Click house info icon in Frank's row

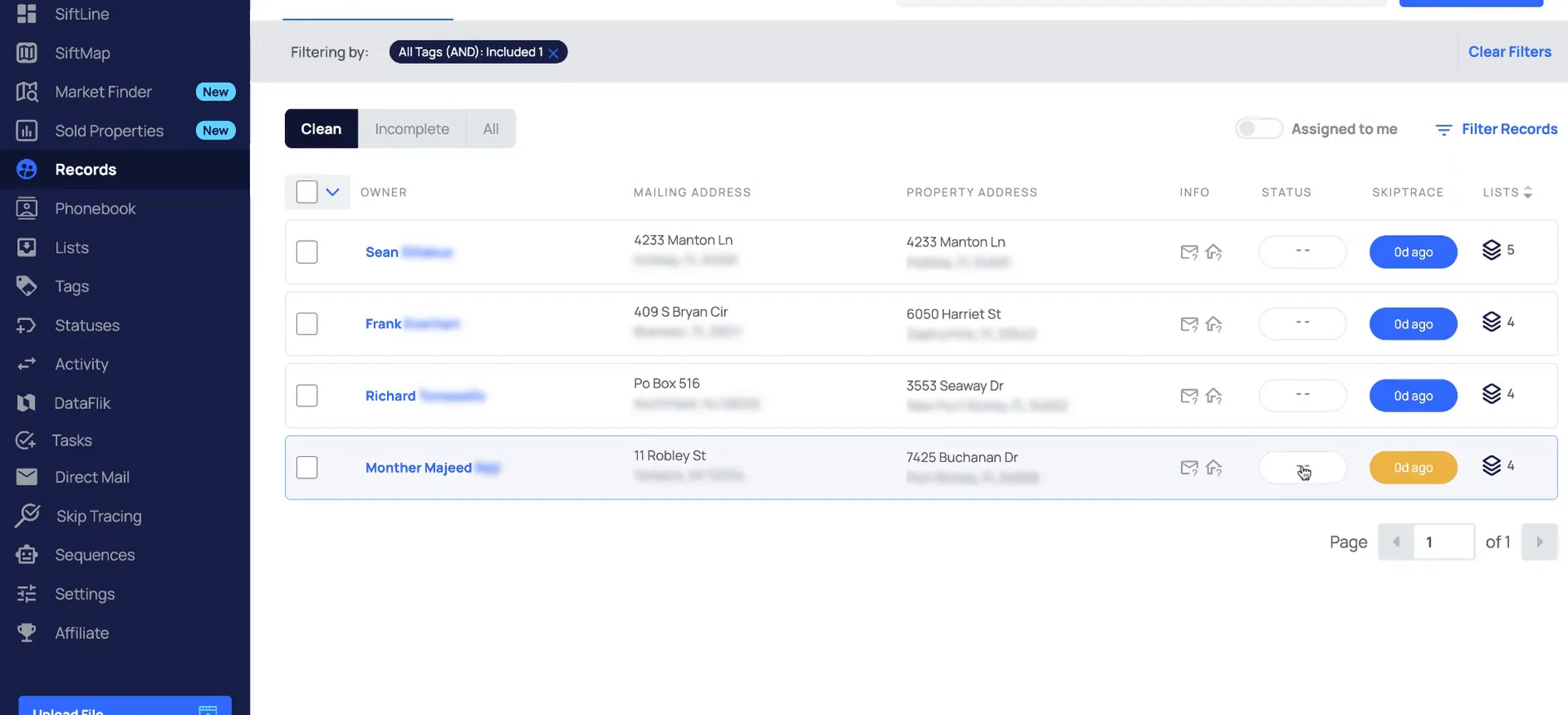point(1214,324)
